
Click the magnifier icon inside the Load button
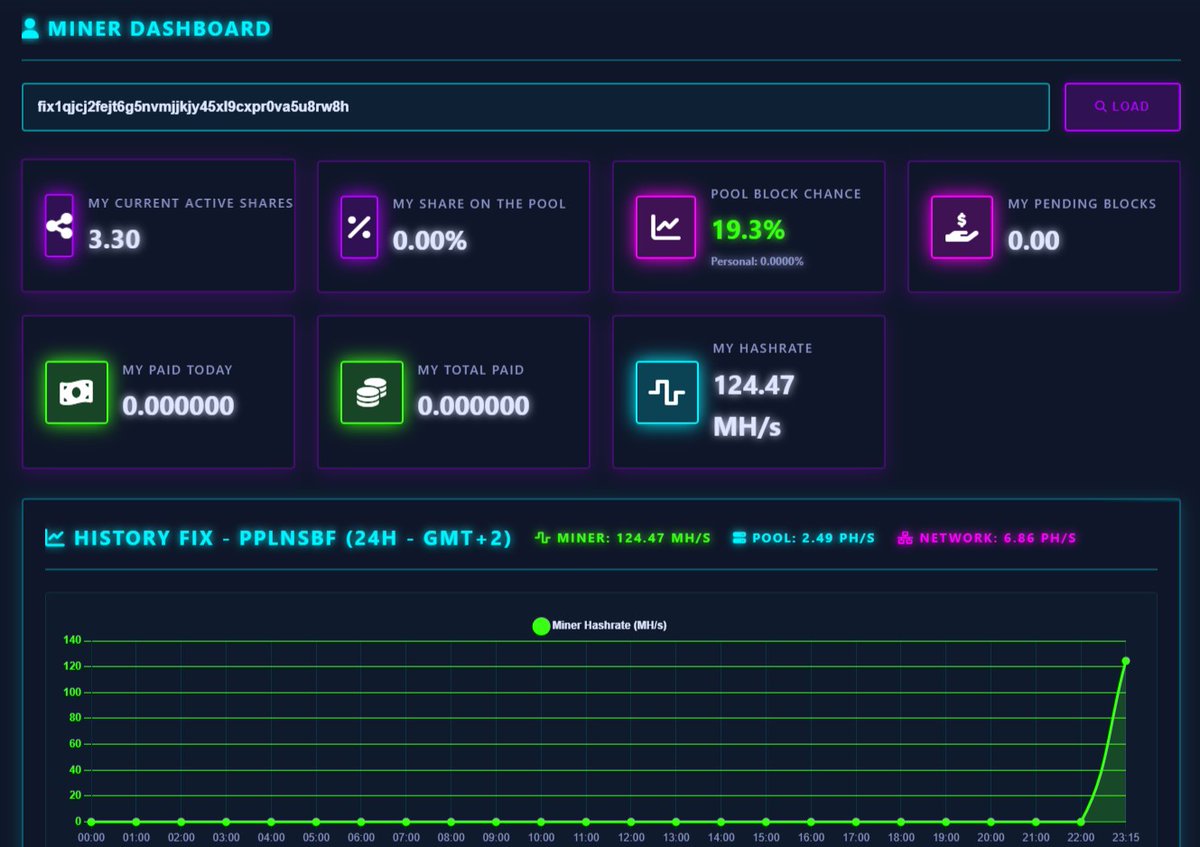(x=1099, y=106)
